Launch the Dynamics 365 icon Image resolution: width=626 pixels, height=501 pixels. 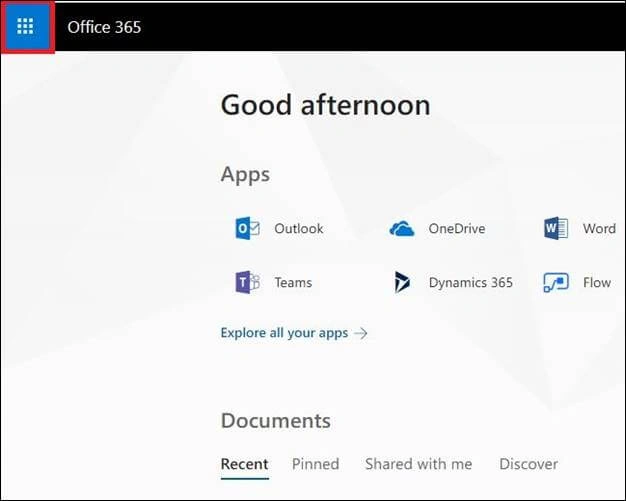coord(402,282)
